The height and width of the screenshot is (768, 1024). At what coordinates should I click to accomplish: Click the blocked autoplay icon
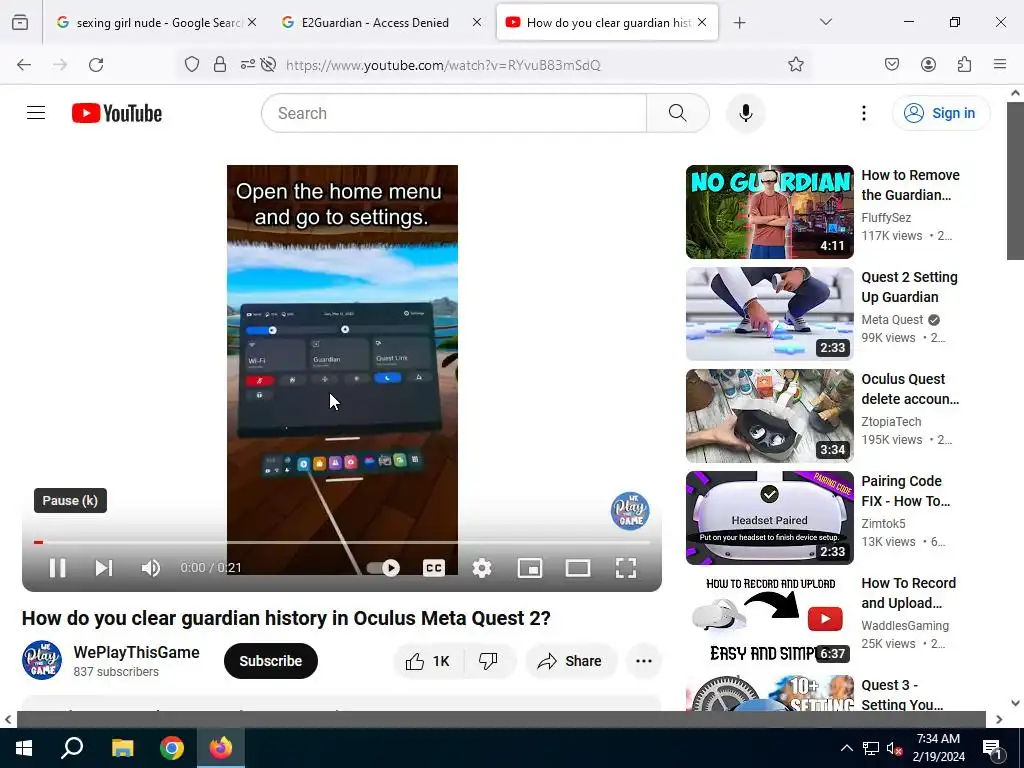268,64
